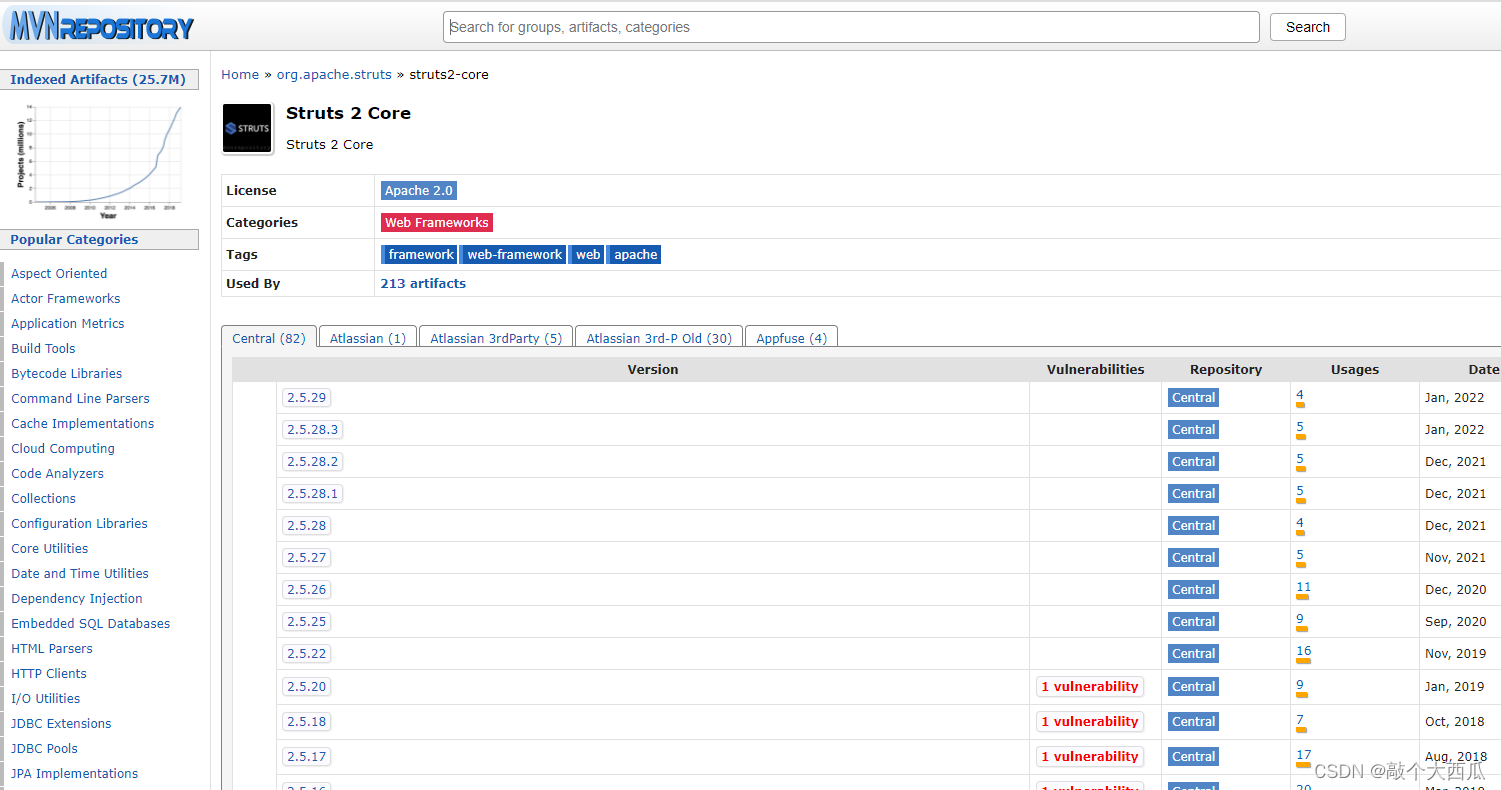The height and width of the screenshot is (790, 1501).
Task: Open version 2.5.28.3
Action: click(312, 429)
